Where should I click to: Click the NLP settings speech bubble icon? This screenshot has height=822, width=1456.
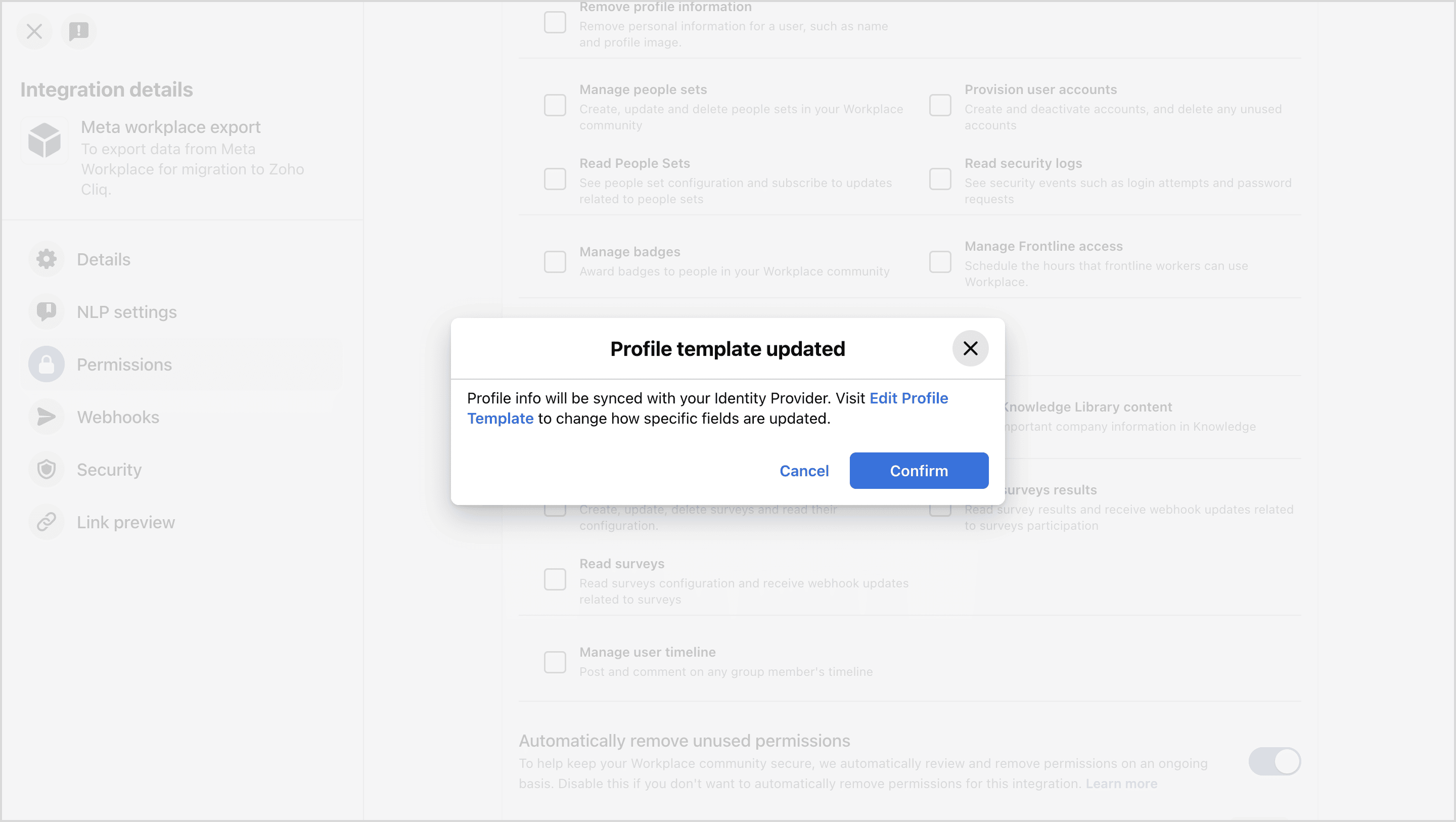47,311
